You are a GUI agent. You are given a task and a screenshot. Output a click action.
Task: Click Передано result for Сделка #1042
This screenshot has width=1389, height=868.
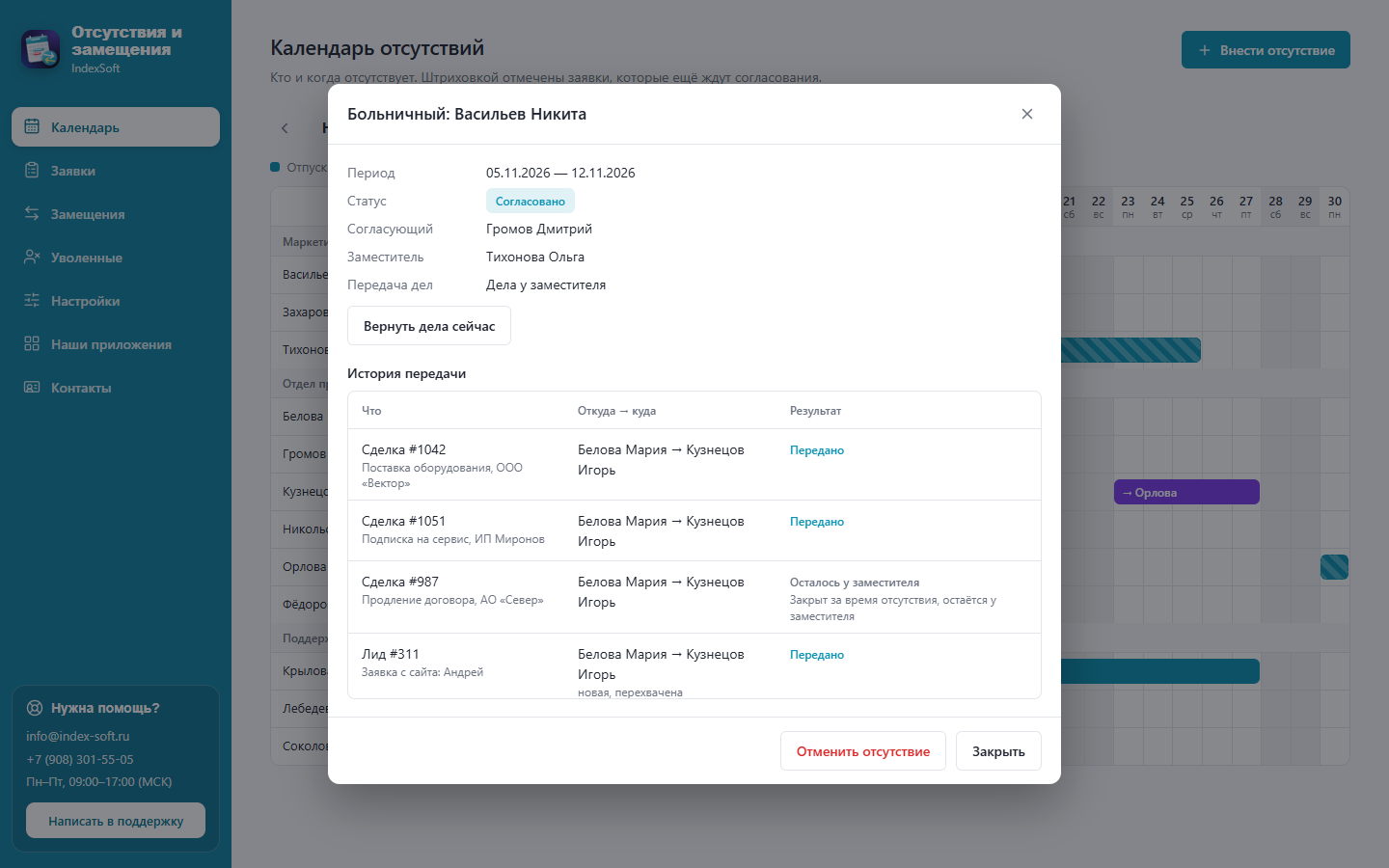(817, 450)
